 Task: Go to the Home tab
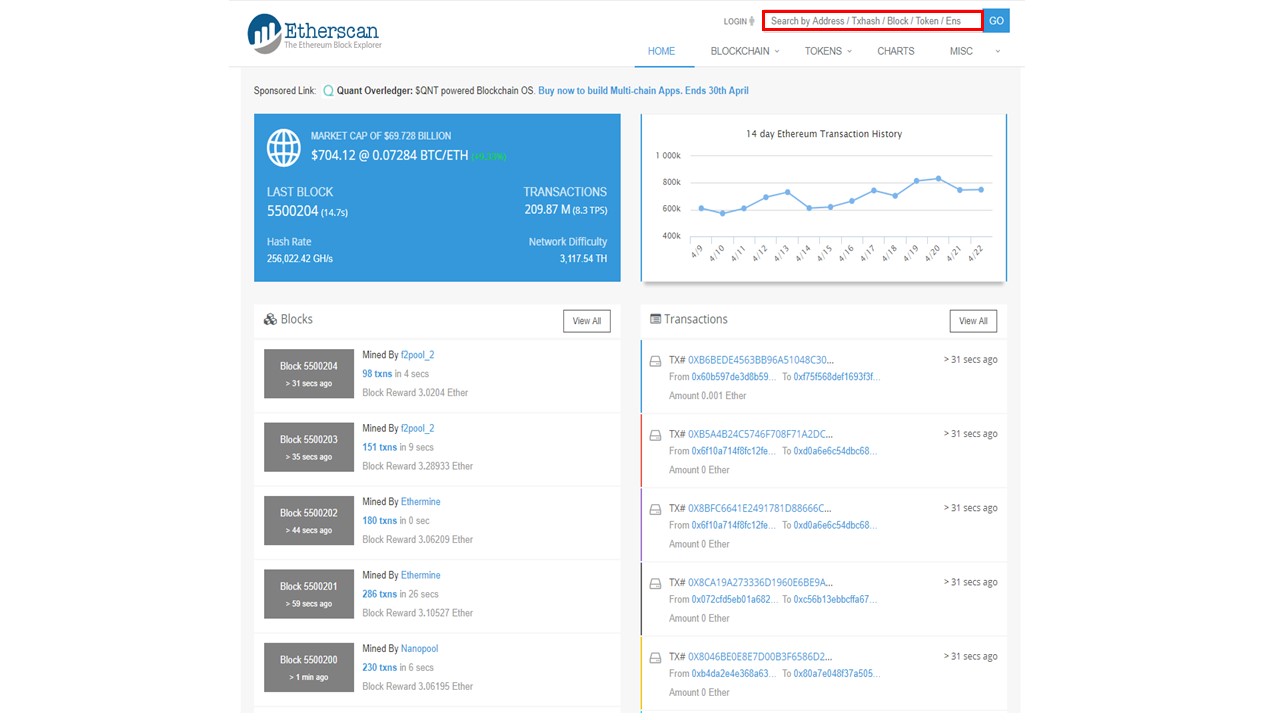[661, 51]
